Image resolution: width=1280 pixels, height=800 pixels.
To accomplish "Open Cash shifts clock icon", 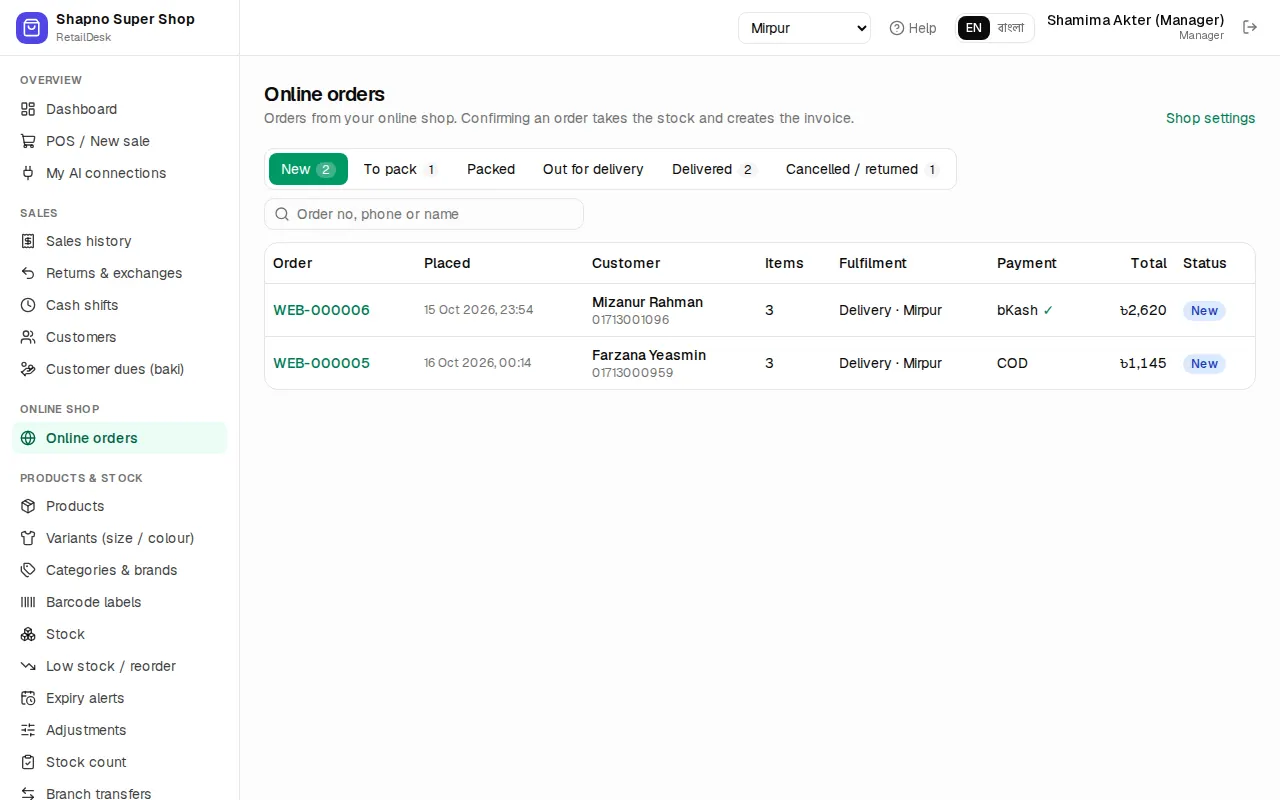I will pos(28,305).
